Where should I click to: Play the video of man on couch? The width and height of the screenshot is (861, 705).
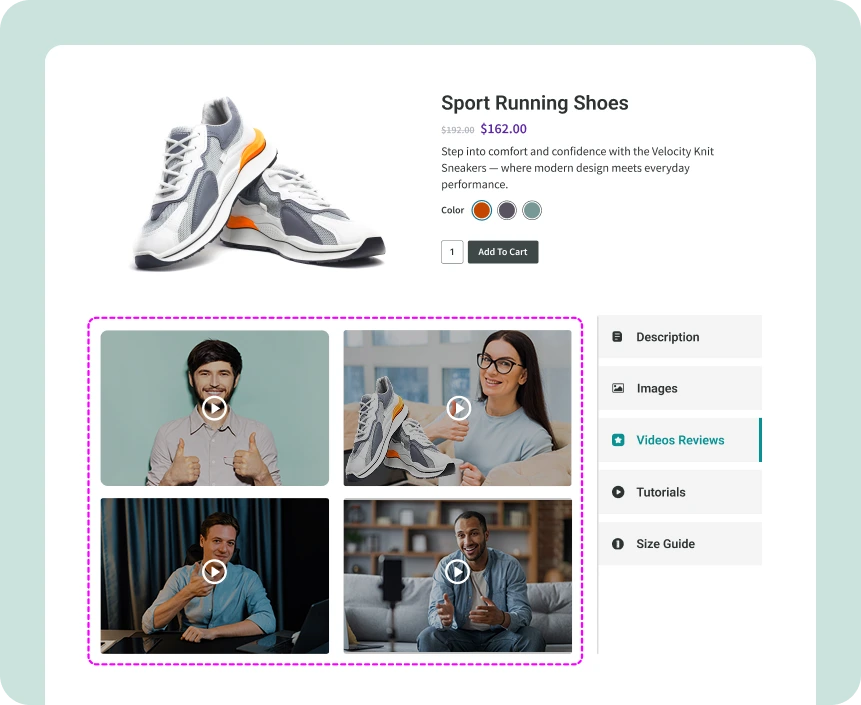457,571
